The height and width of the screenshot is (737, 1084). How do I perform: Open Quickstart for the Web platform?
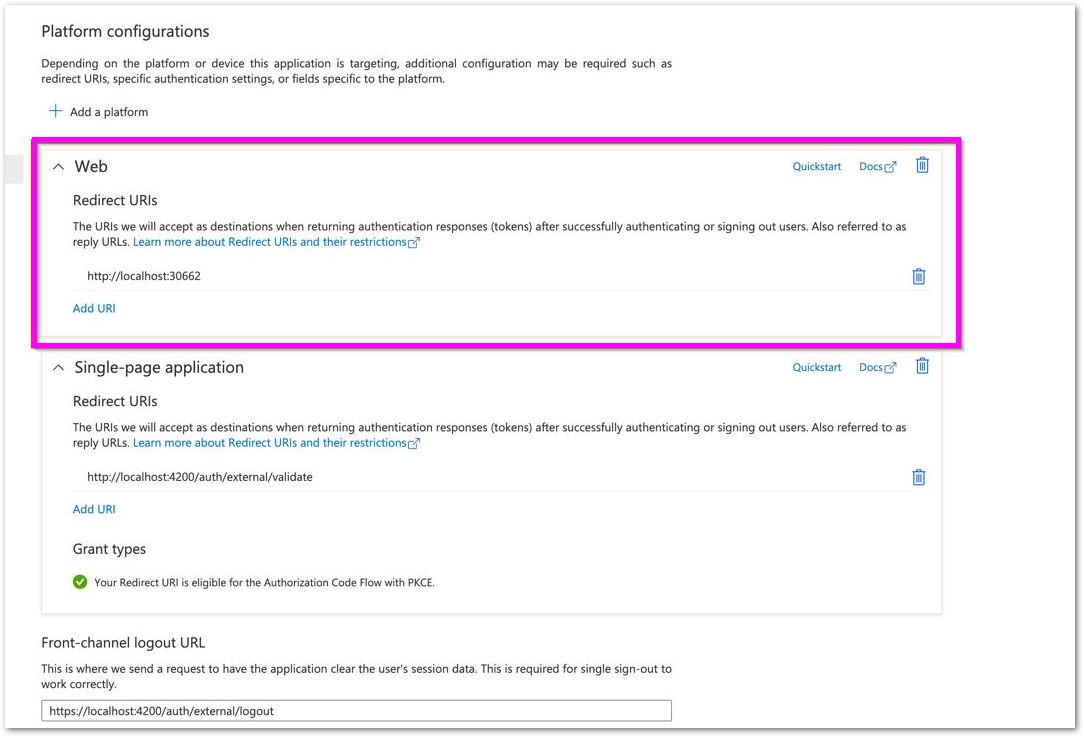click(x=816, y=167)
